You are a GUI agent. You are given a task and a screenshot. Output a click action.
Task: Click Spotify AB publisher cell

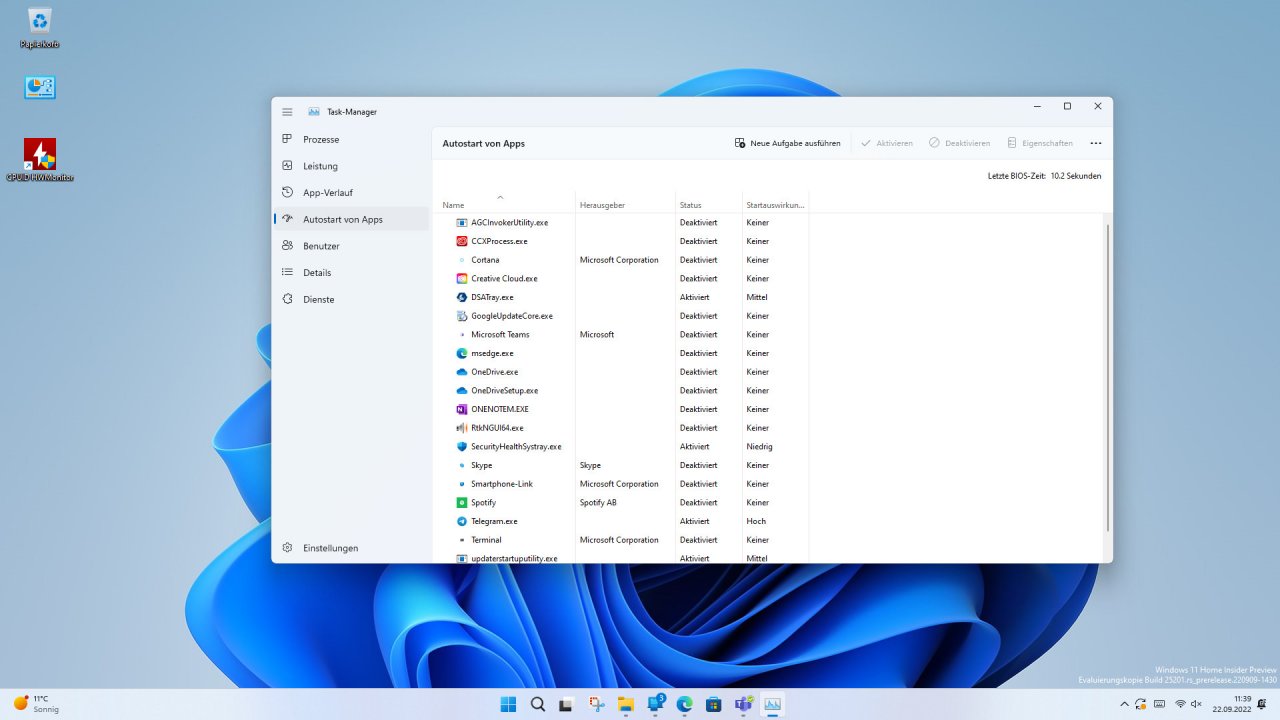(598, 502)
